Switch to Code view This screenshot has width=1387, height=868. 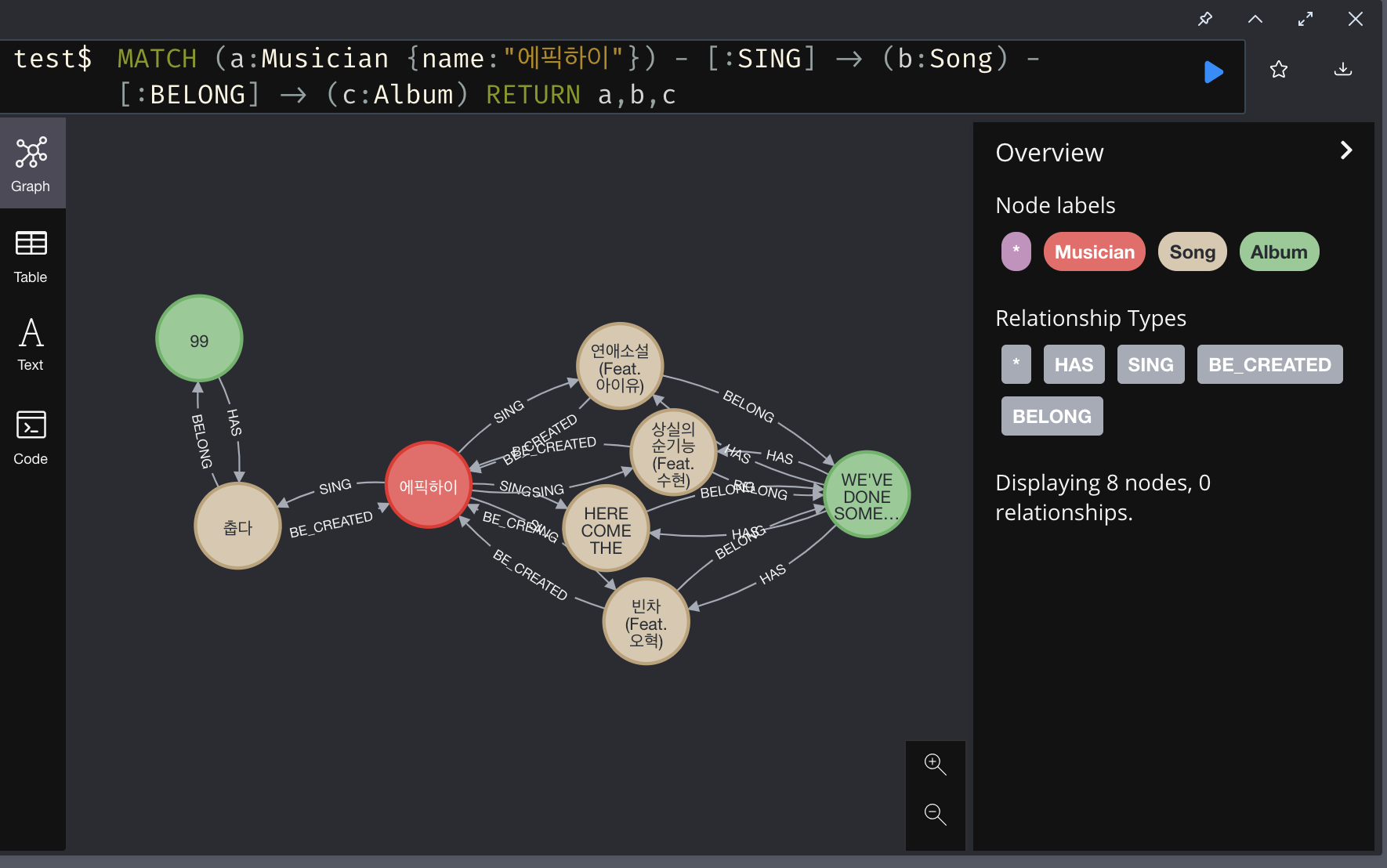pyautogui.click(x=31, y=437)
